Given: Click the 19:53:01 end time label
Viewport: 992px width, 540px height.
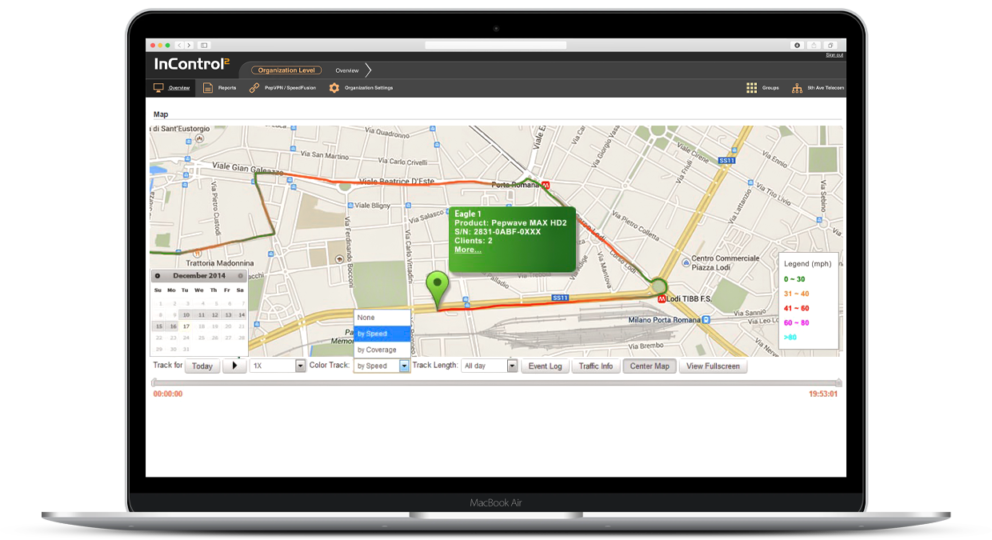Looking at the screenshot, I should [x=823, y=394].
